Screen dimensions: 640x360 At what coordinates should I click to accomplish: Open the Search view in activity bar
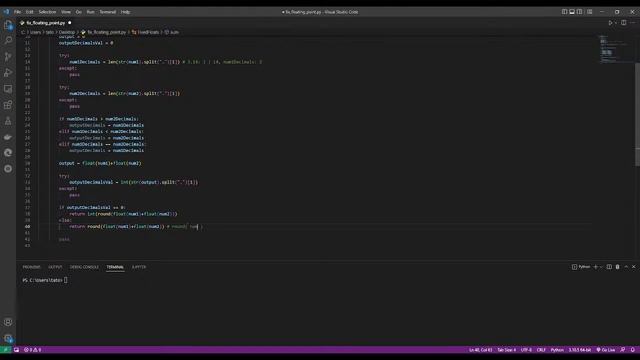point(8,40)
